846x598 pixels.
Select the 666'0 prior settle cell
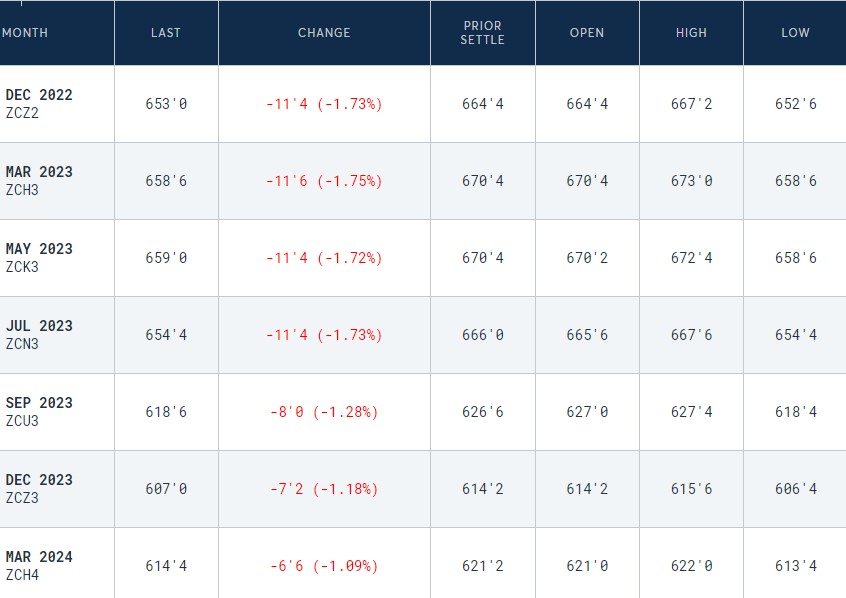point(483,335)
